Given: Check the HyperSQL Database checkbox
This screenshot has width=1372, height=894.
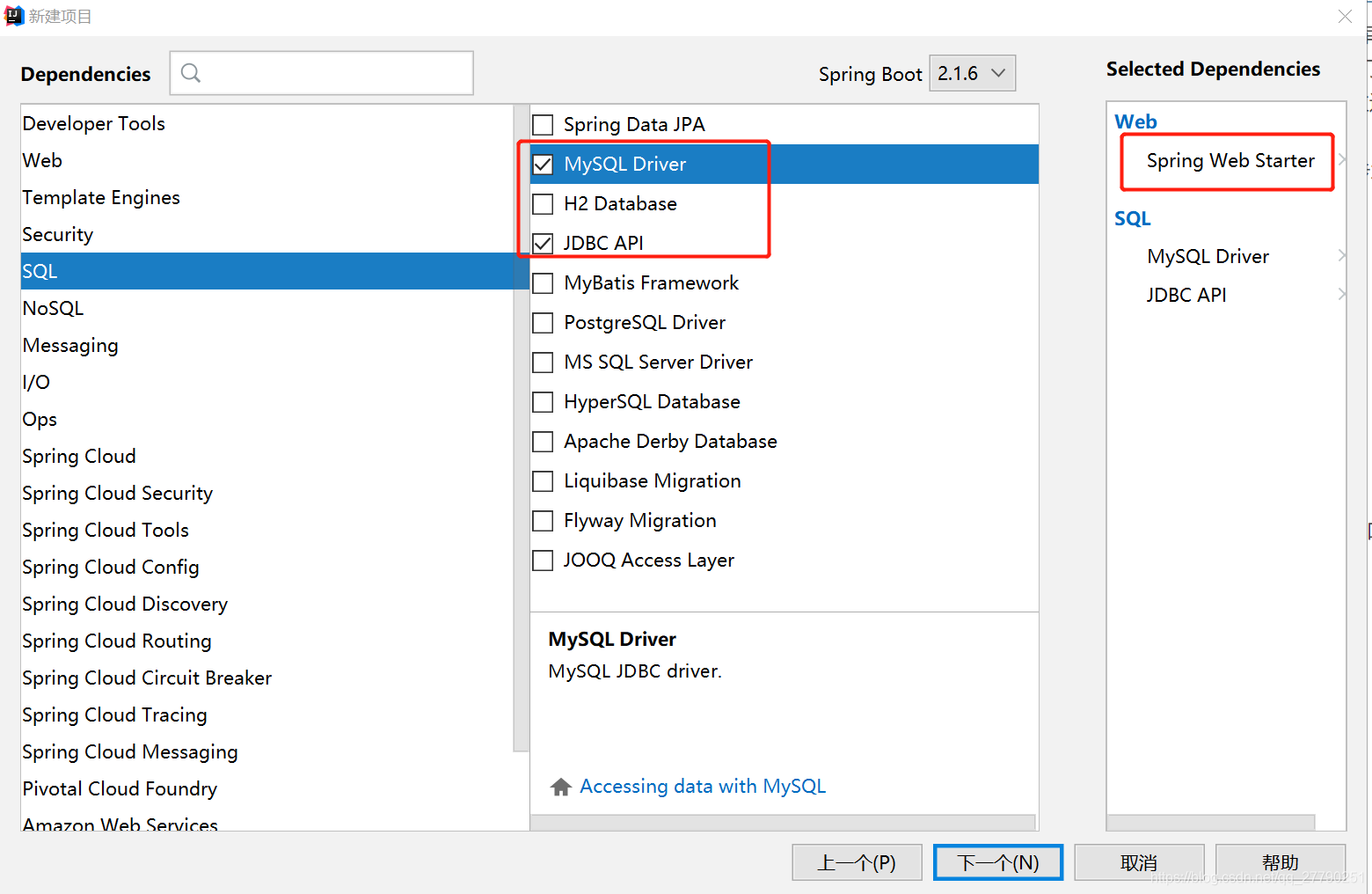Looking at the screenshot, I should pyautogui.click(x=544, y=402).
